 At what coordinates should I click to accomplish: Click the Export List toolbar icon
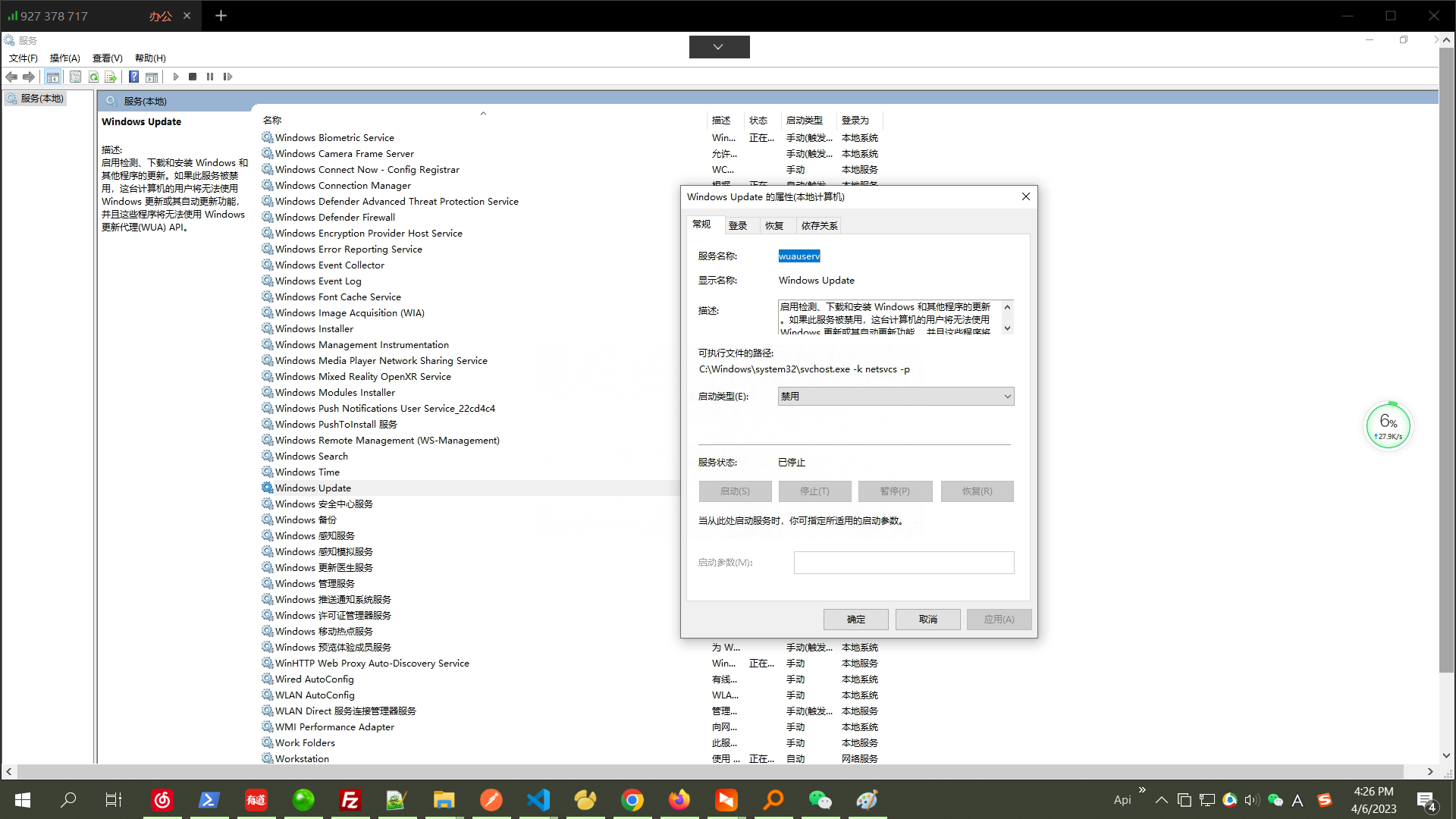pos(111,77)
